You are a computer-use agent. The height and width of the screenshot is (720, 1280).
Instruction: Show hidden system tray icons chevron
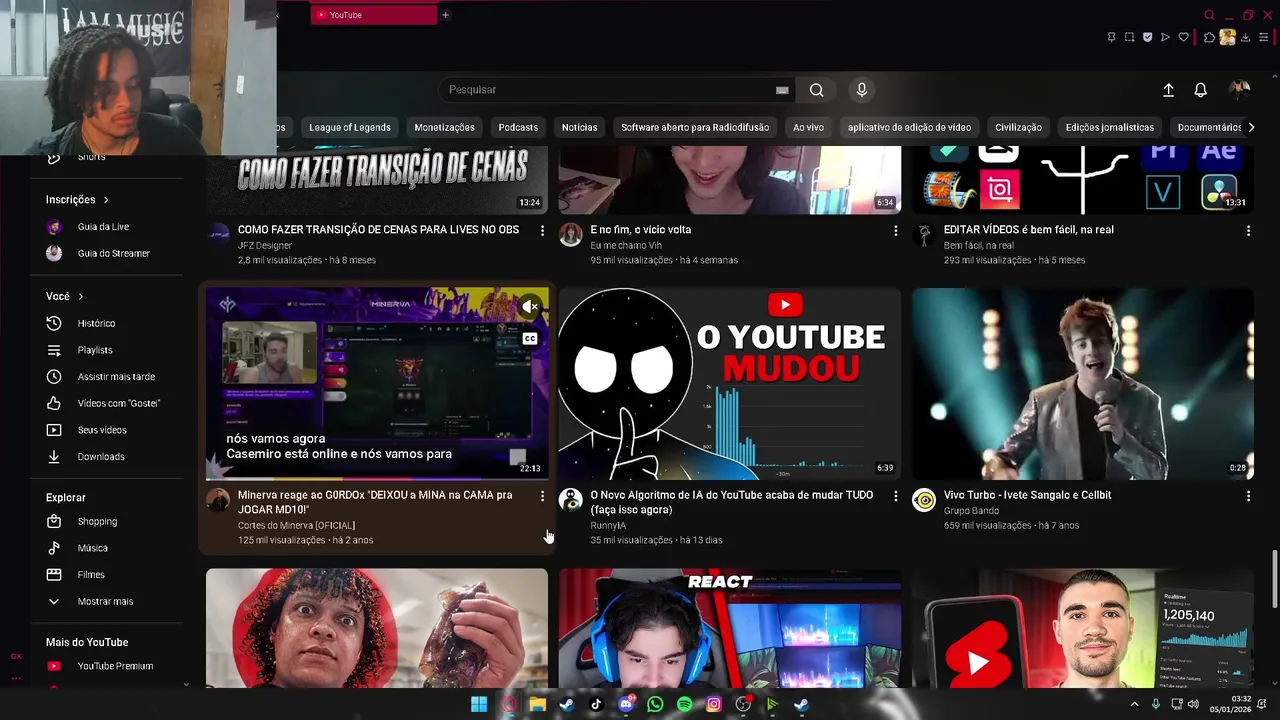[1134, 704]
